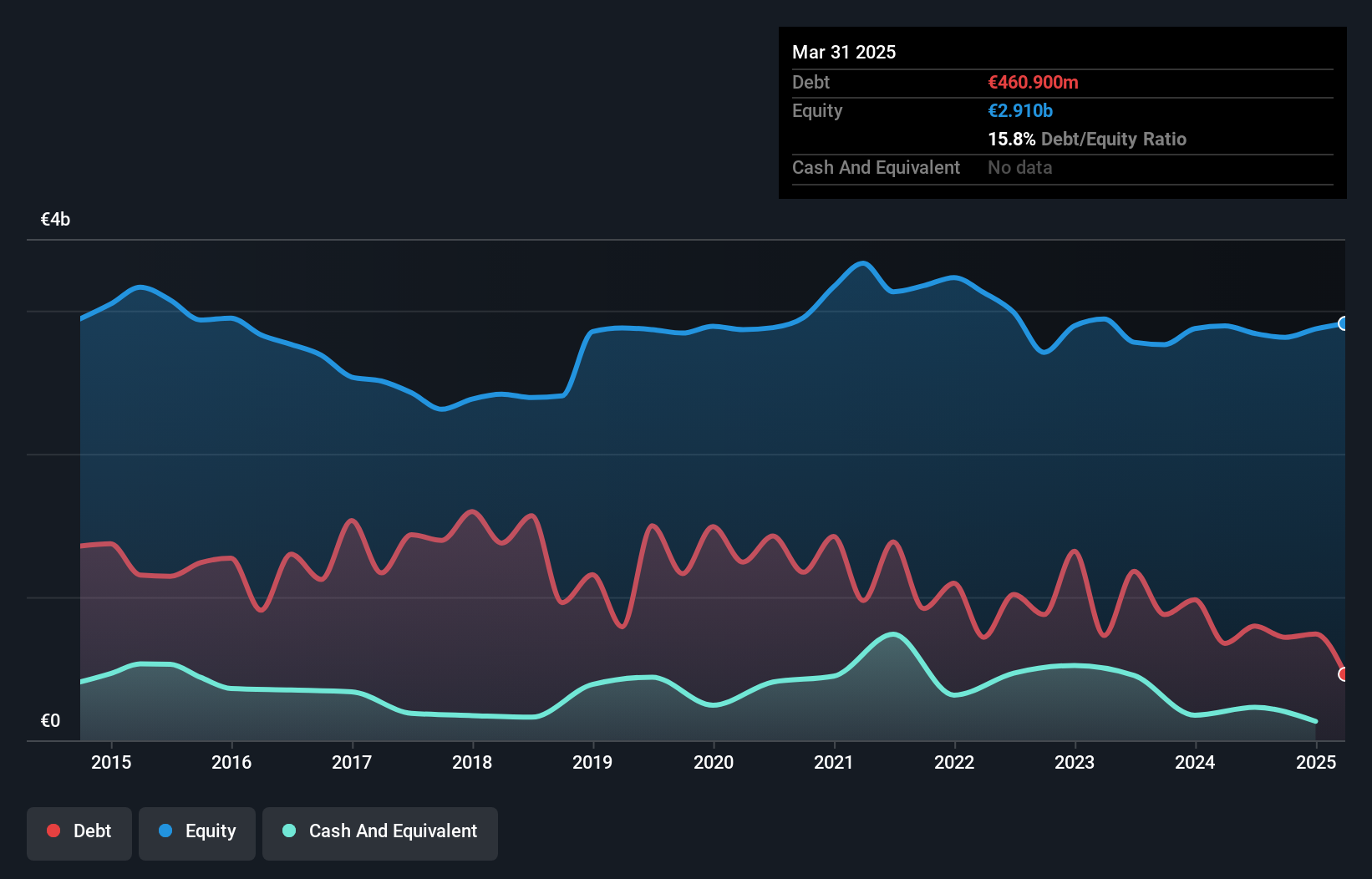Select the 2025 year label on the axis
This screenshot has height=879, width=1372.
[1316, 762]
